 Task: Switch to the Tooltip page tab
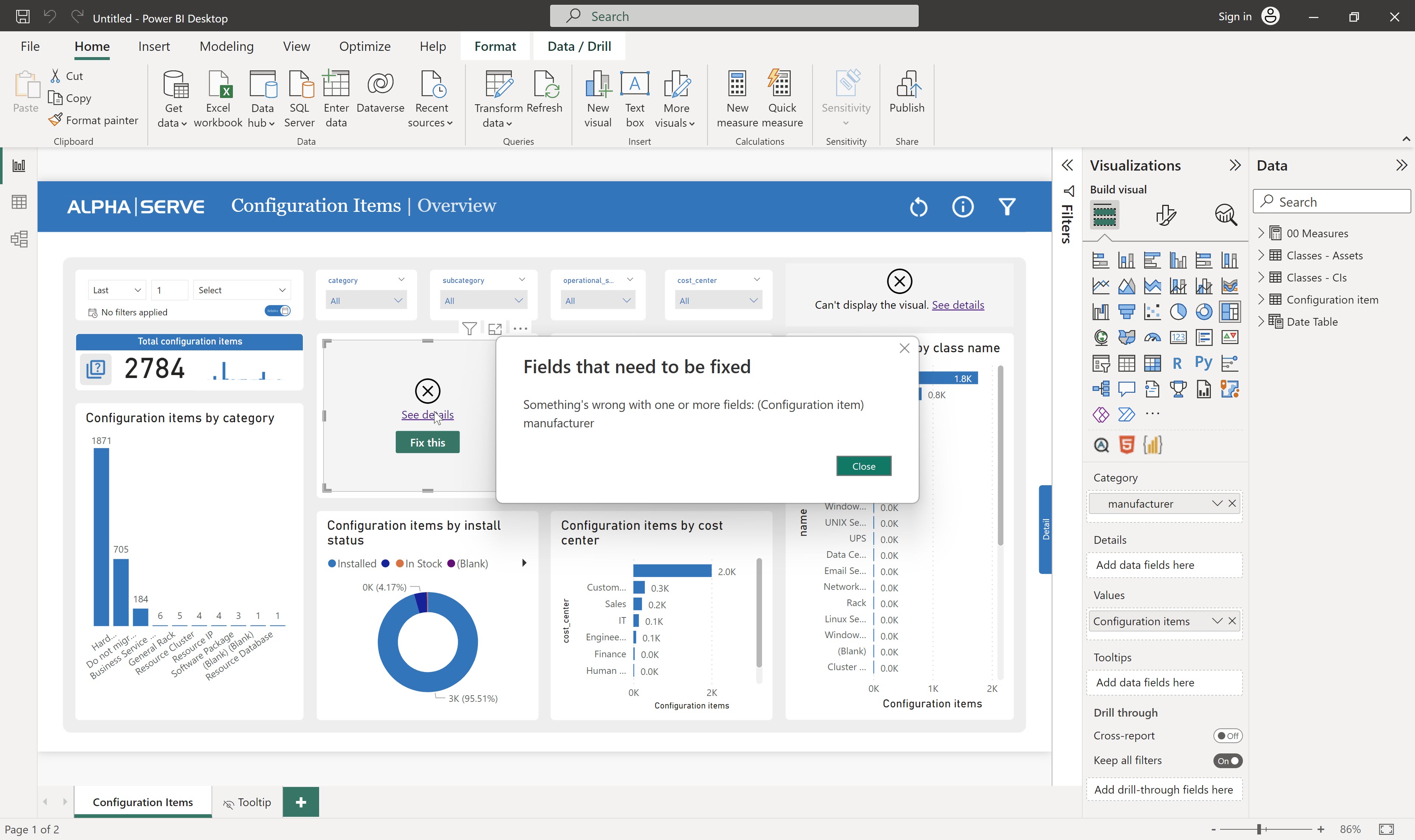[247, 802]
